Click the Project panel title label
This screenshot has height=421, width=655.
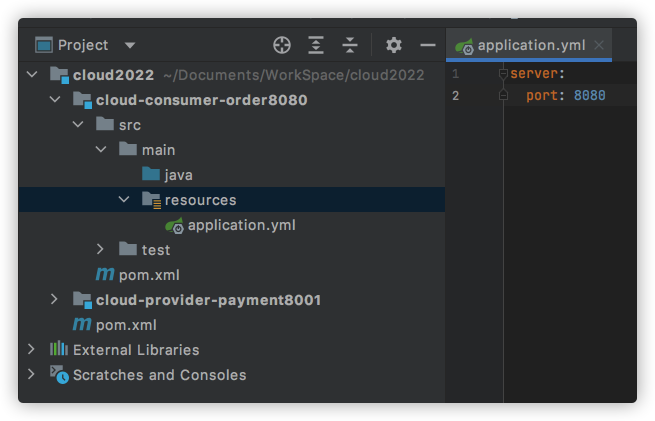pyautogui.click(x=83, y=45)
